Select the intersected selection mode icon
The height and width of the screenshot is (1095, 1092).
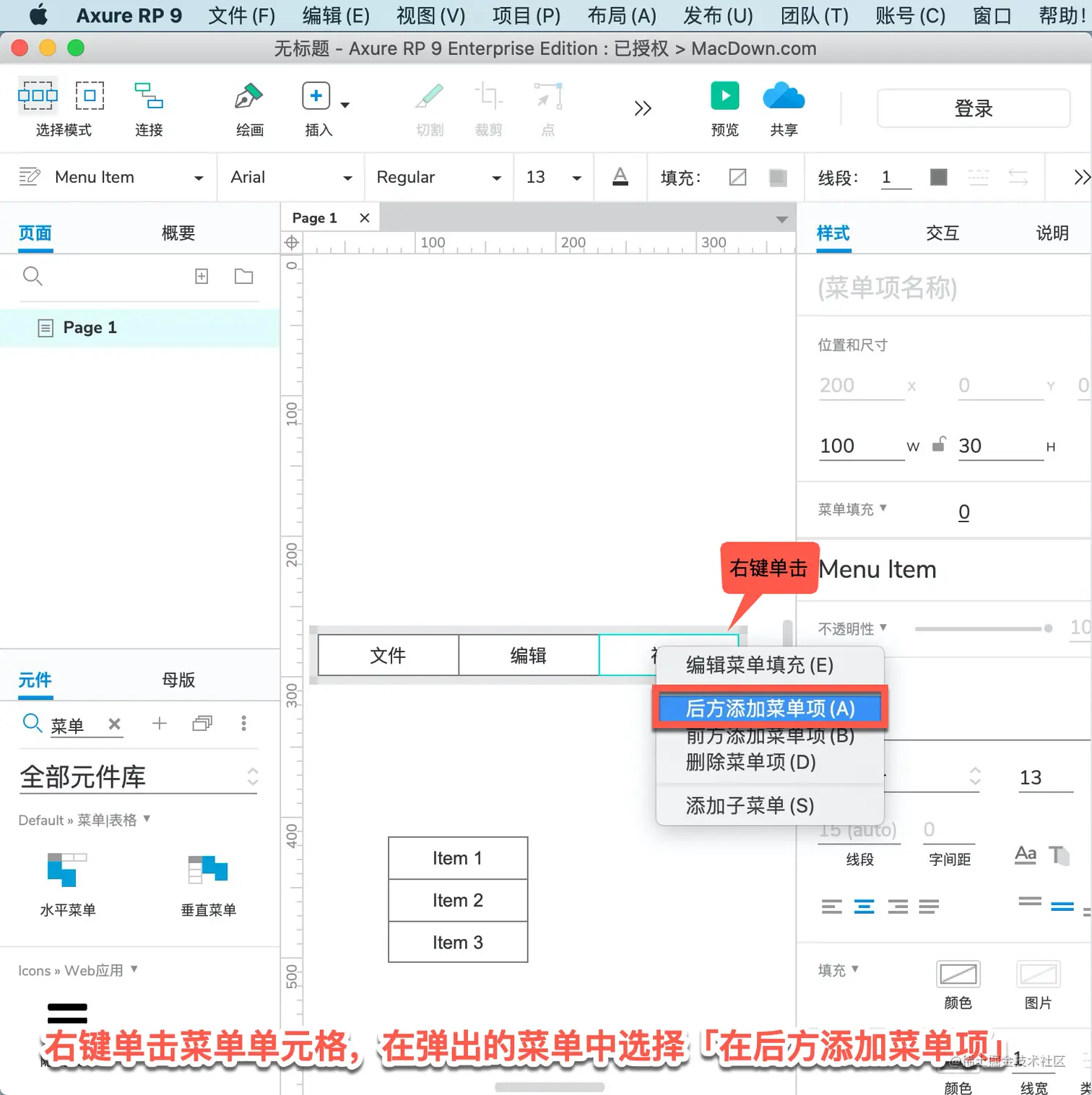pos(38,95)
